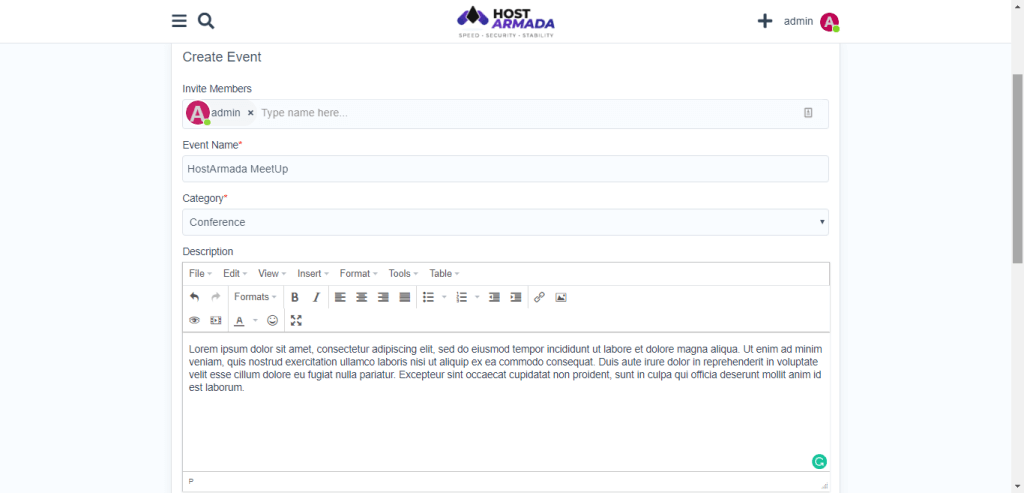Screen dimensions: 1024x493
Task: Insert a numbered list
Action: (462, 297)
